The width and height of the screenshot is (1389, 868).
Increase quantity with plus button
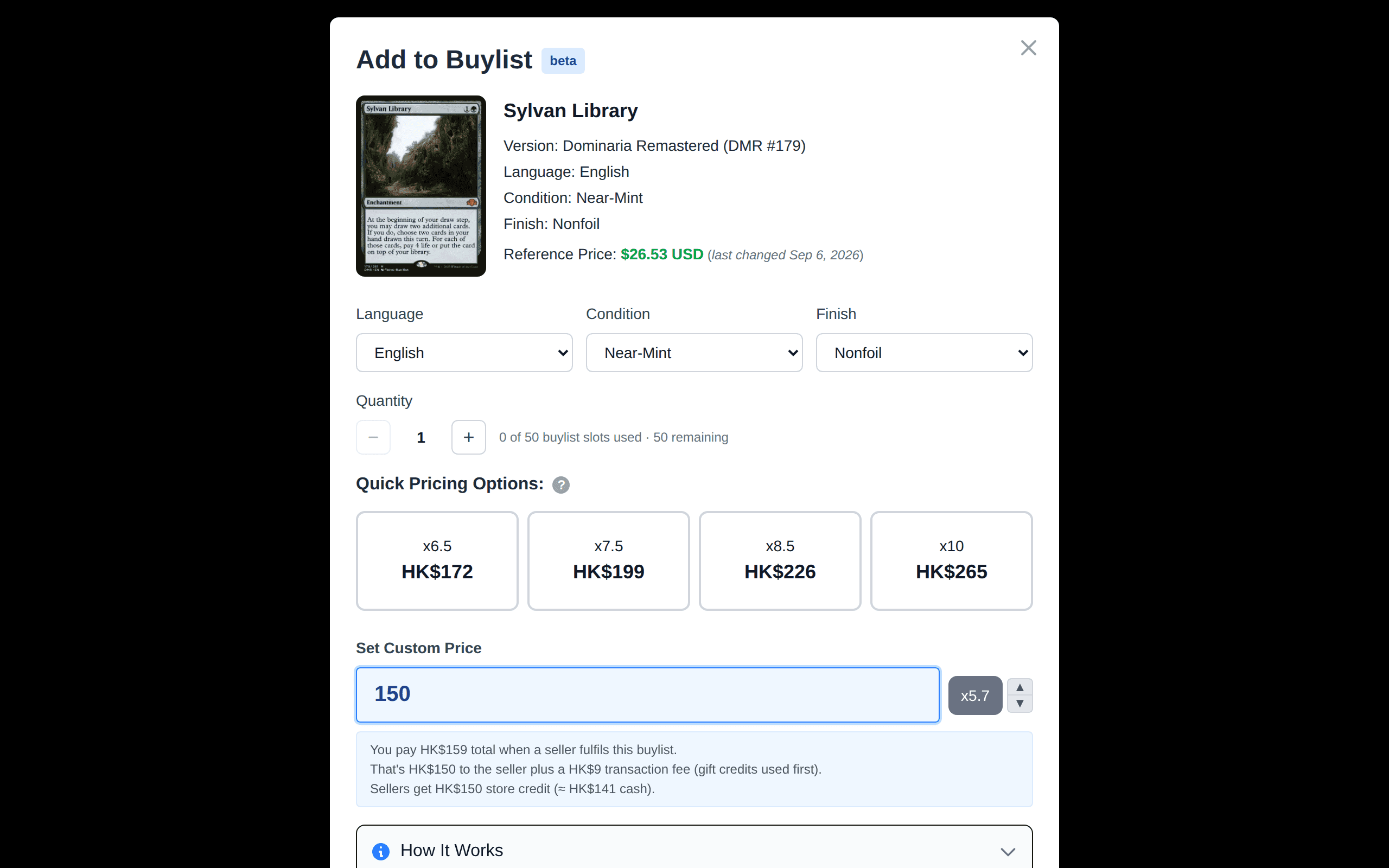[x=468, y=437]
